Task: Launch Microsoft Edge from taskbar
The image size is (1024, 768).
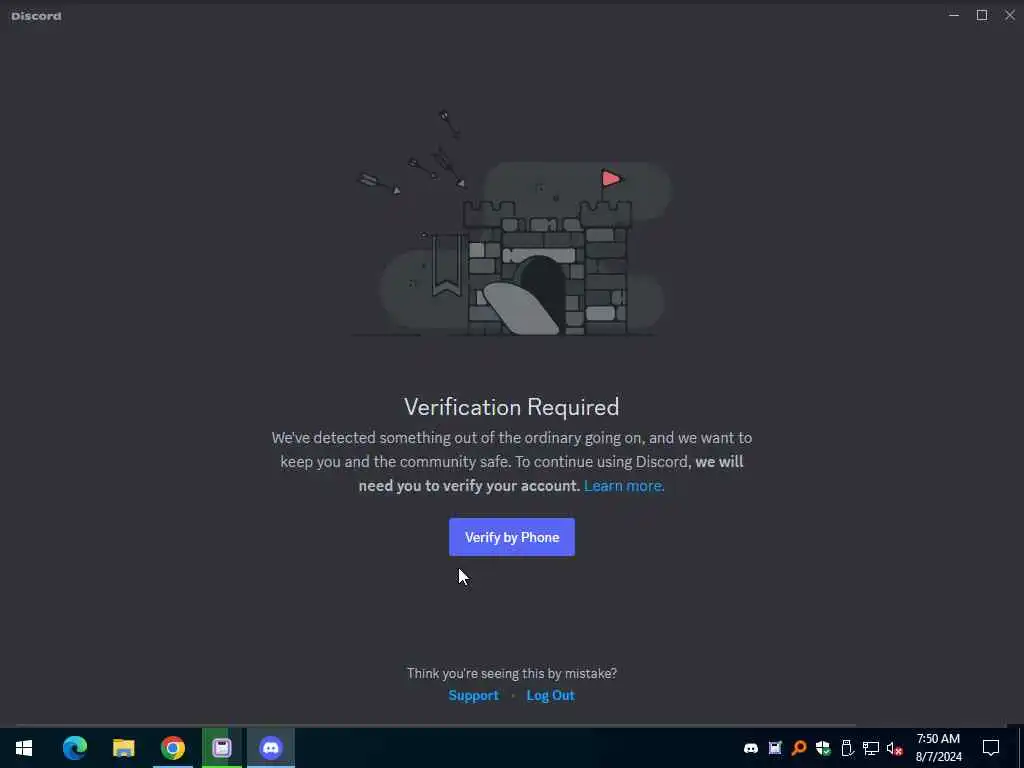Action: click(74, 748)
